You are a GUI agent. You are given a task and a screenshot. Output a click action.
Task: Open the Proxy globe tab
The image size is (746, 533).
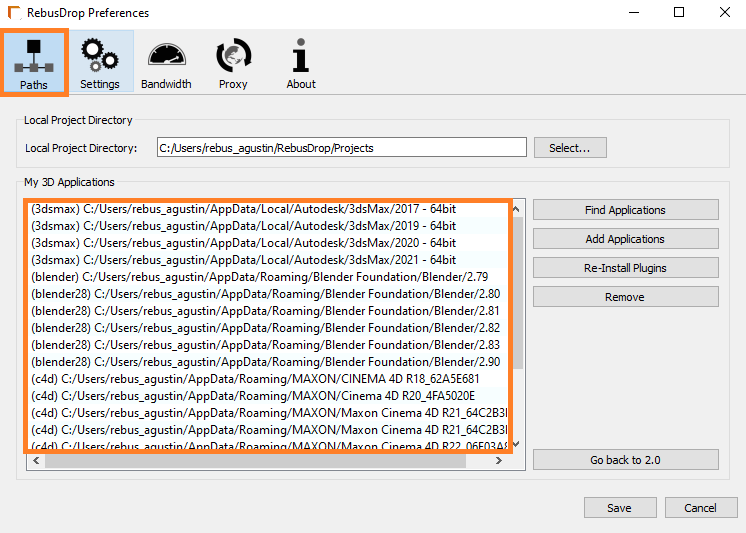coord(233,61)
